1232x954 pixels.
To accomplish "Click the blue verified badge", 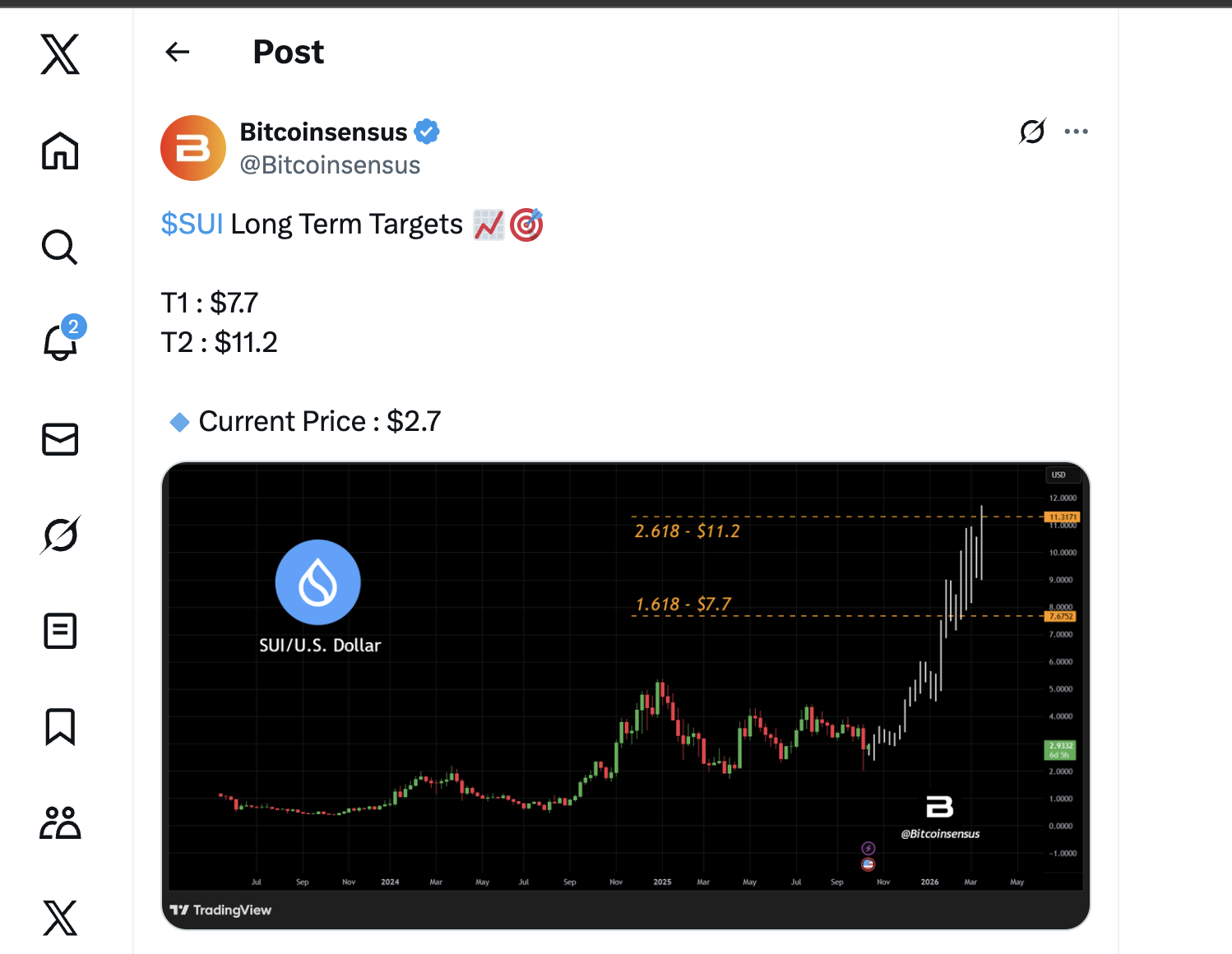I will pyautogui.click(x=427, y=132).
